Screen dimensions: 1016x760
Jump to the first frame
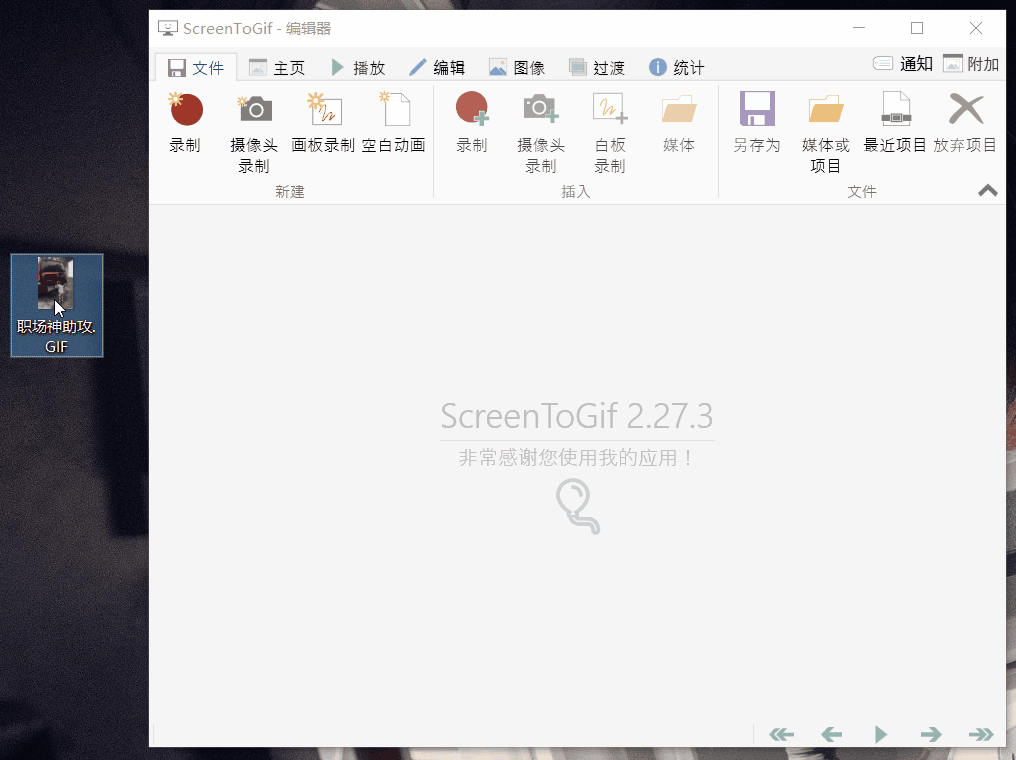pos(781,734)
